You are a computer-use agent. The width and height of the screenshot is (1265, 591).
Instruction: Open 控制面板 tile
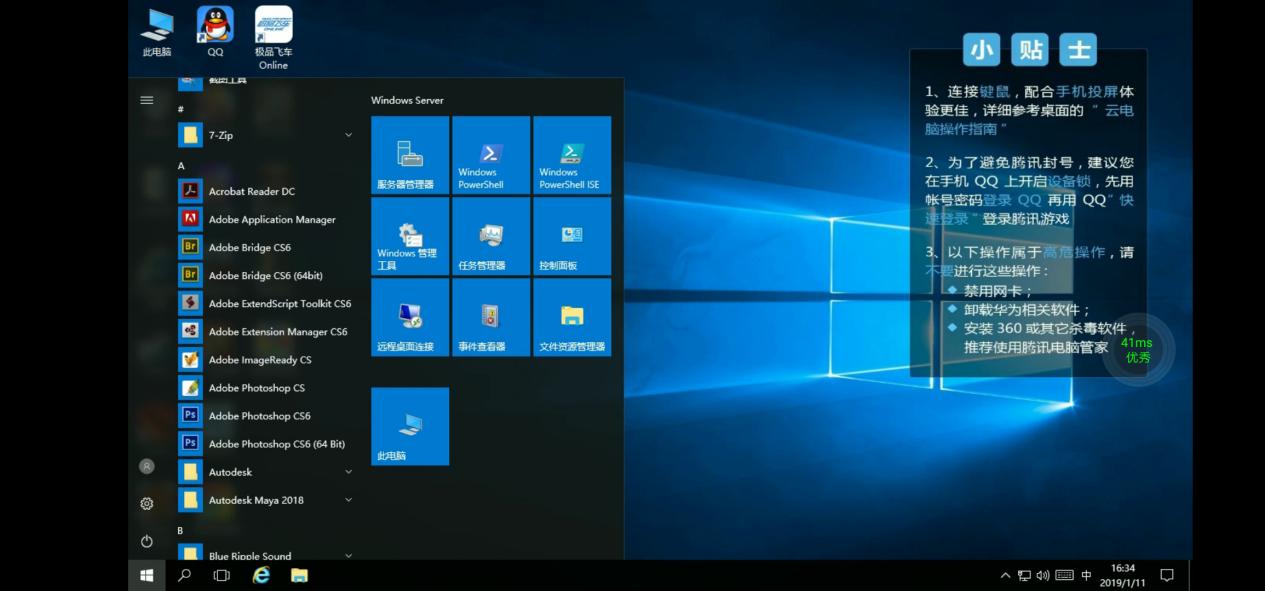(x=572, y=236)
